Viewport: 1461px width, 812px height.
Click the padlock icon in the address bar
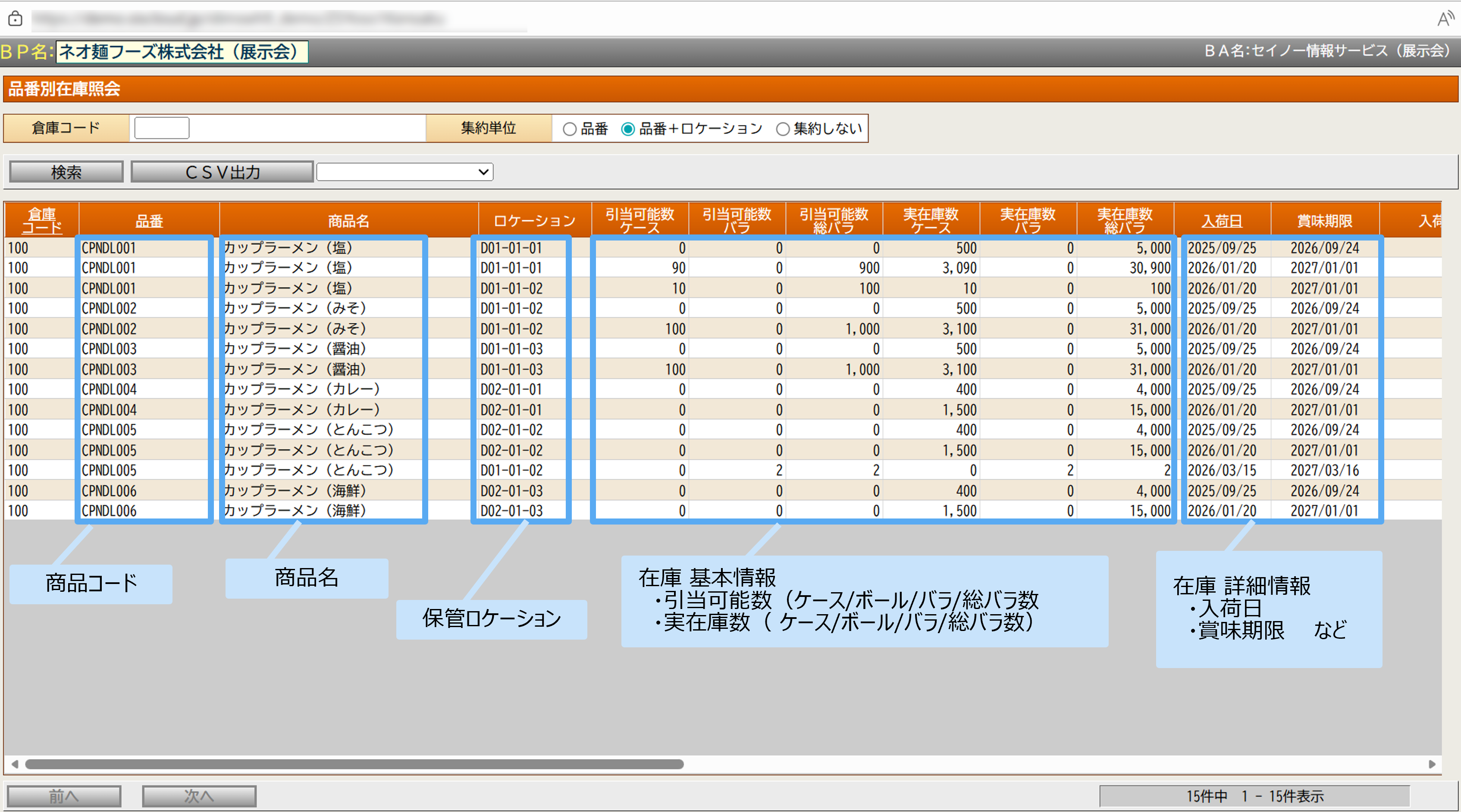(16, 19)
